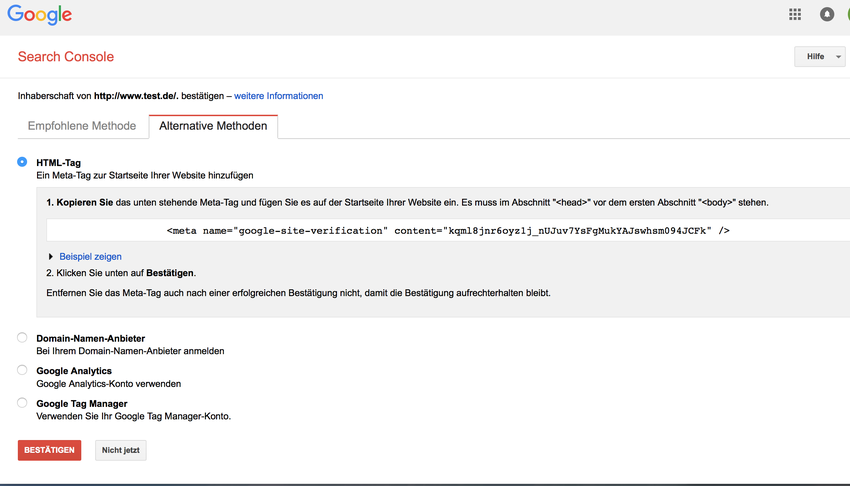Open the weitere Informationen link
Screen dimensions: 850x486
tap(279, 96)
